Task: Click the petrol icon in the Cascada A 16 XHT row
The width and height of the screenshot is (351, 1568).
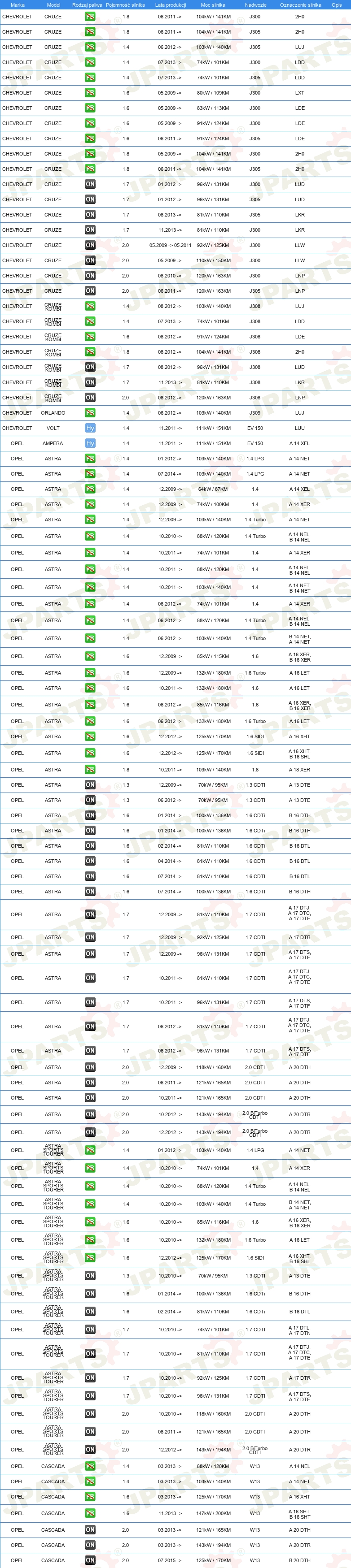Action: (90, 1497)
